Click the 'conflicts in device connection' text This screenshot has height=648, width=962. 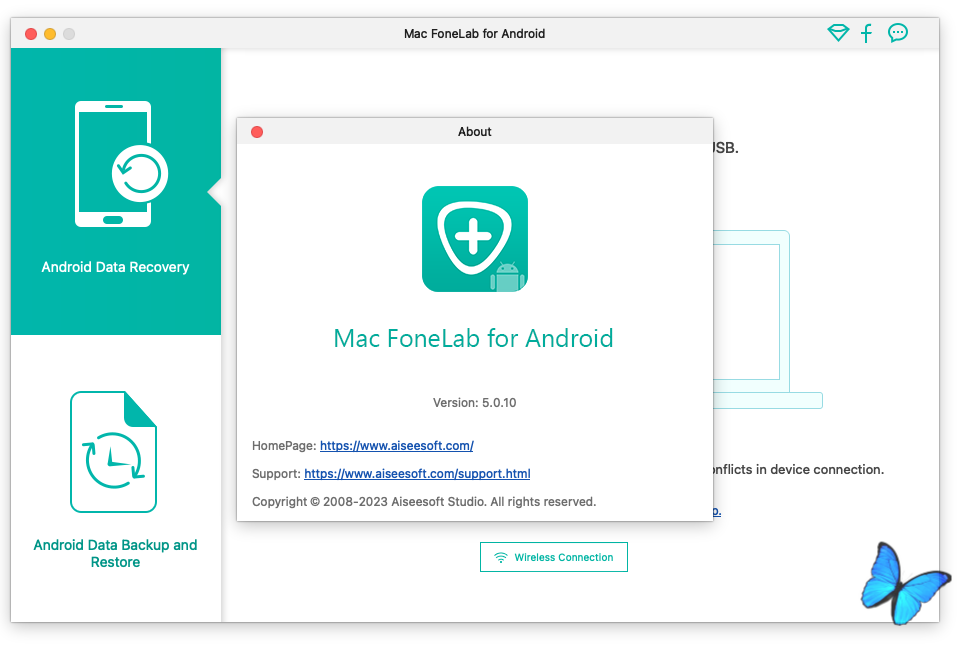pyautogui.click(x=798, y=469)
